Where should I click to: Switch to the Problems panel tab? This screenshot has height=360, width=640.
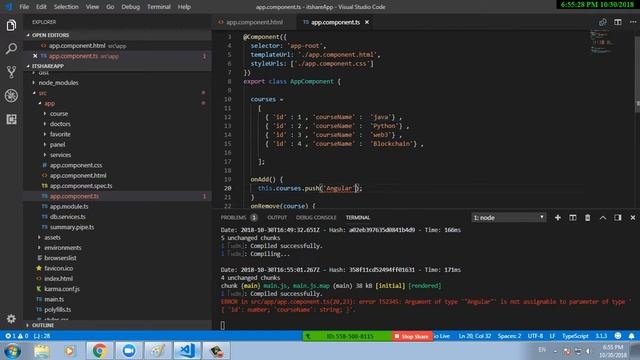point(238,218)
